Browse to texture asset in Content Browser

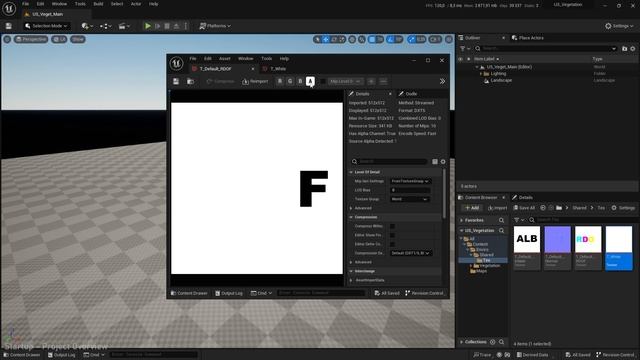click(x=190, y=81)
